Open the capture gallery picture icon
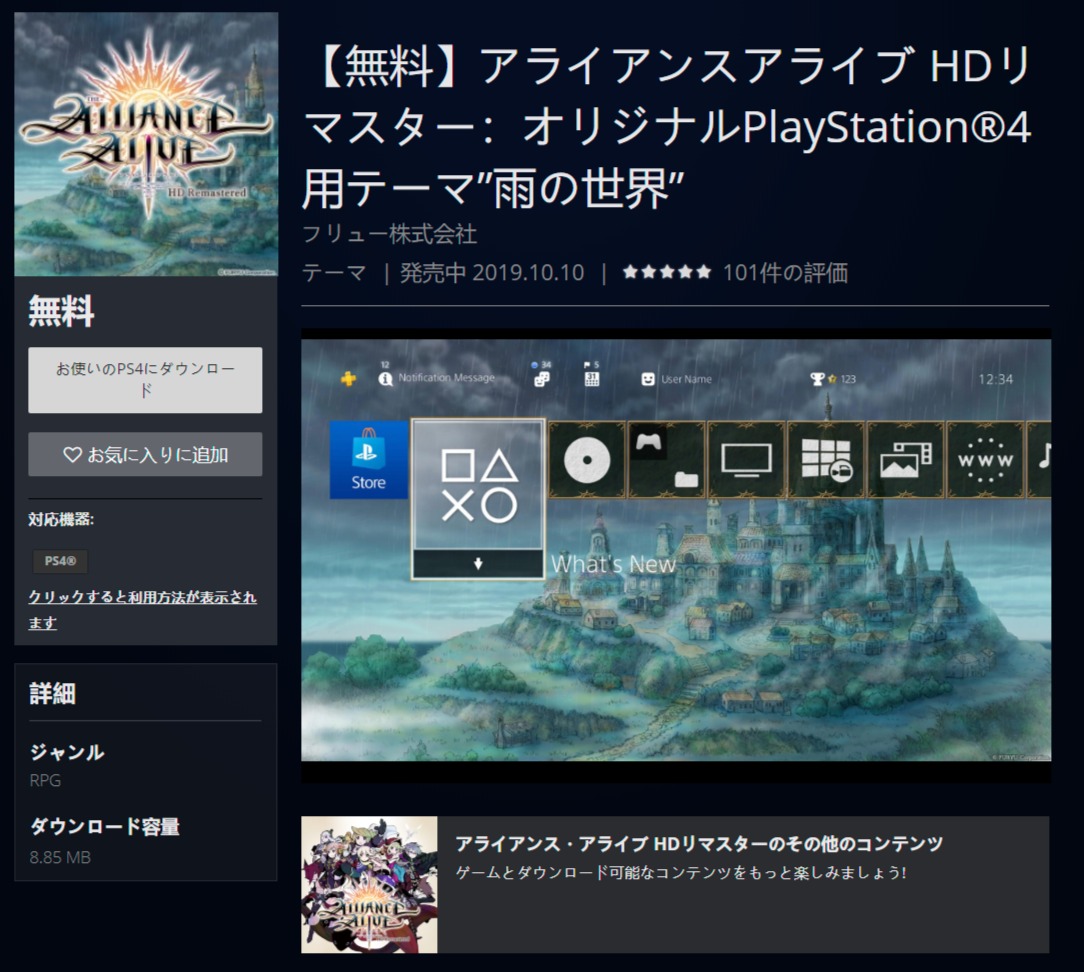This screenshot has width=1084, height=972. tap(906, 460)
